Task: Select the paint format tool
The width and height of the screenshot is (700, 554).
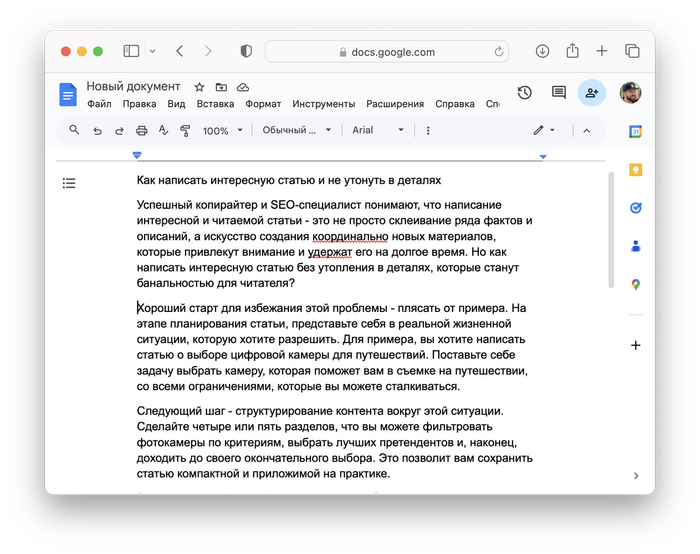Action: coord(185,130)
